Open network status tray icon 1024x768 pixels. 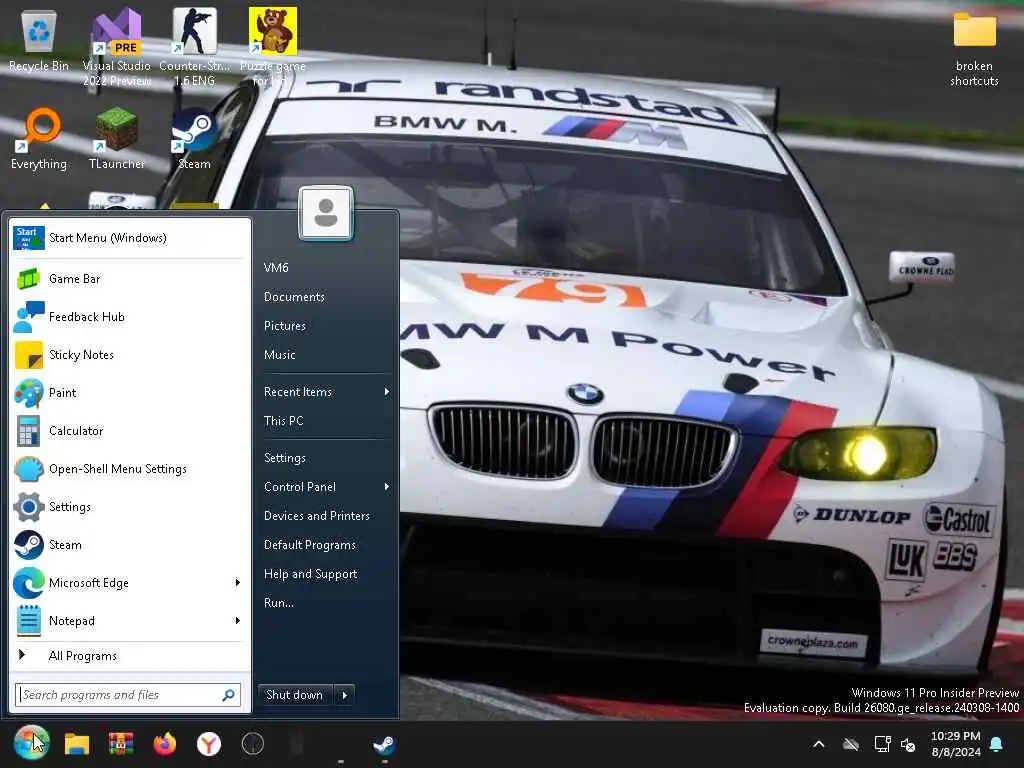(x=882, y=744)
